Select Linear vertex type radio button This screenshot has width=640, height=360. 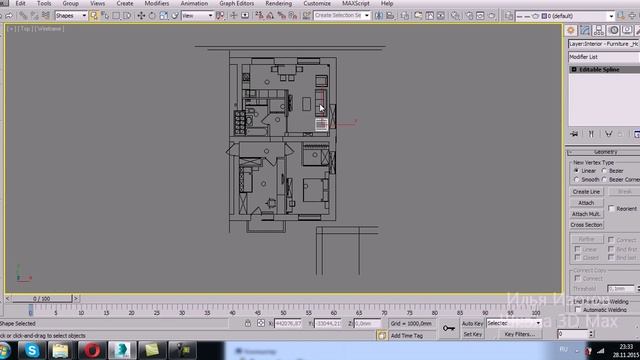576,171
